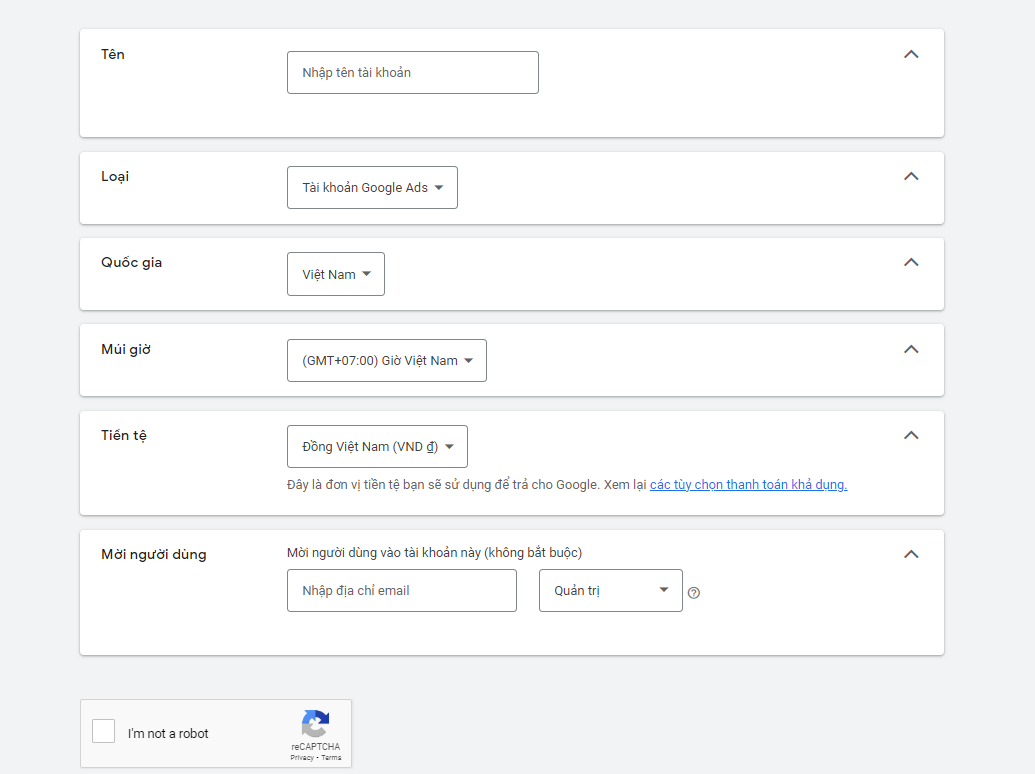1035x774 pixels.
Task: Open các tùy chọn thanh toán khả dụng link
Action: point(749,484)
